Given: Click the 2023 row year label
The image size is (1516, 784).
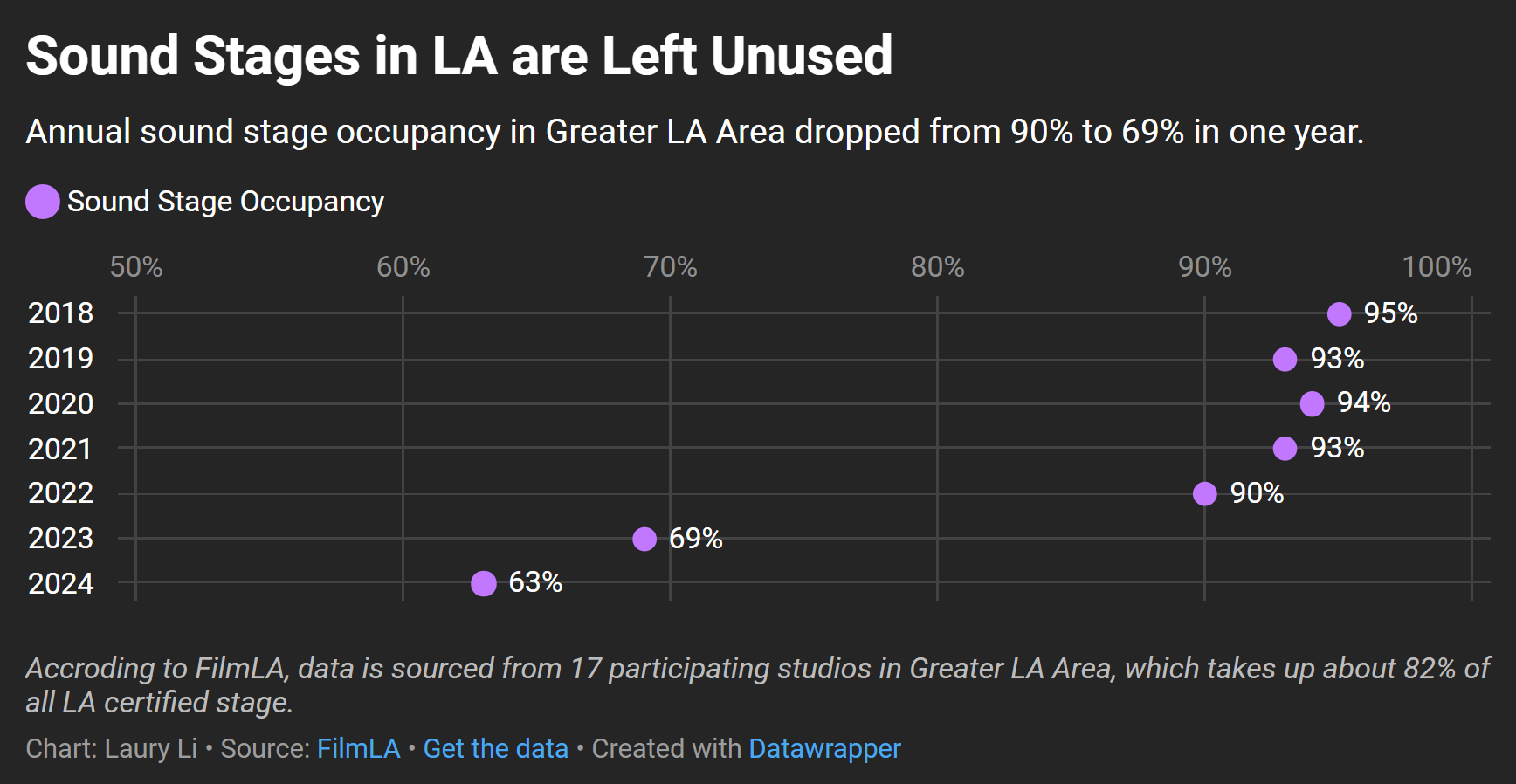Looking at the screenshot, I should point(60,538).
